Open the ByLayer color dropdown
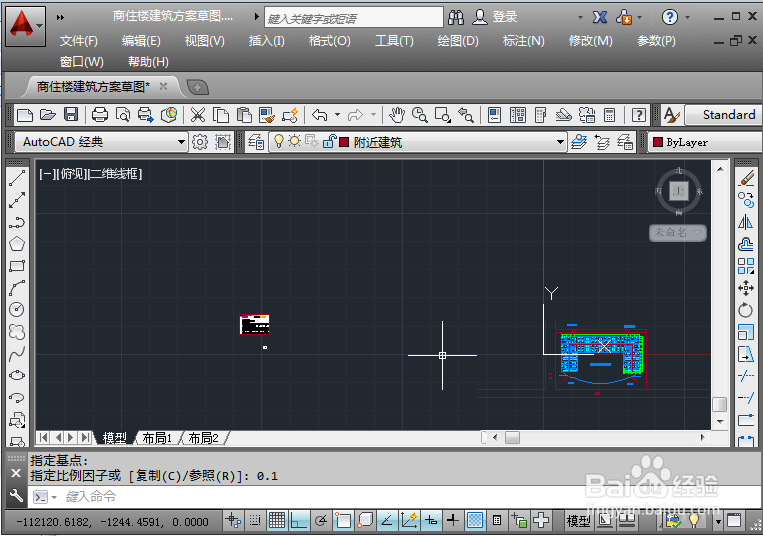The height and width of the screenshot is (536, 763). pos(705,142)
